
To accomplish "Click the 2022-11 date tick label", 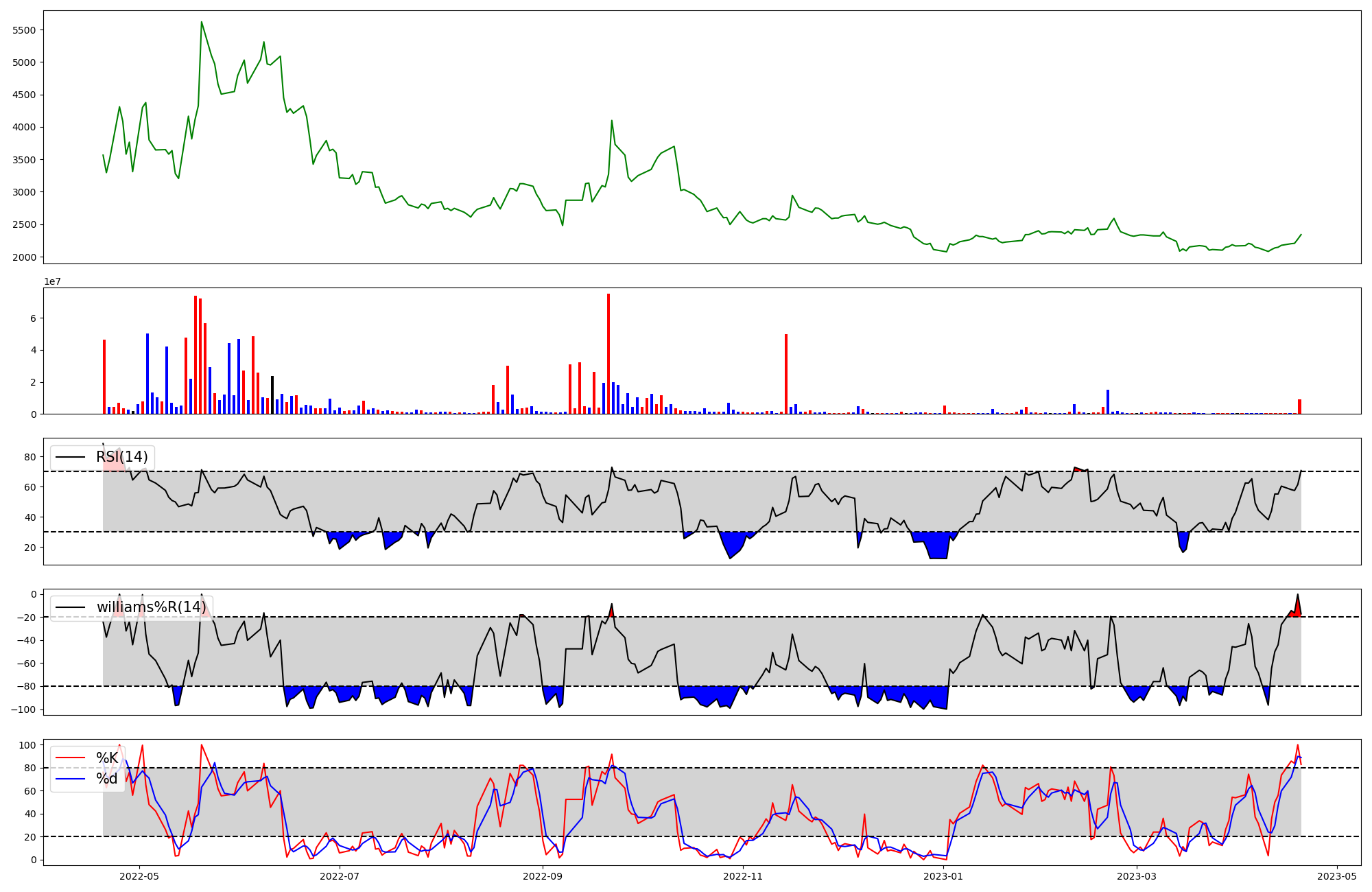I will tap(743, 876).
